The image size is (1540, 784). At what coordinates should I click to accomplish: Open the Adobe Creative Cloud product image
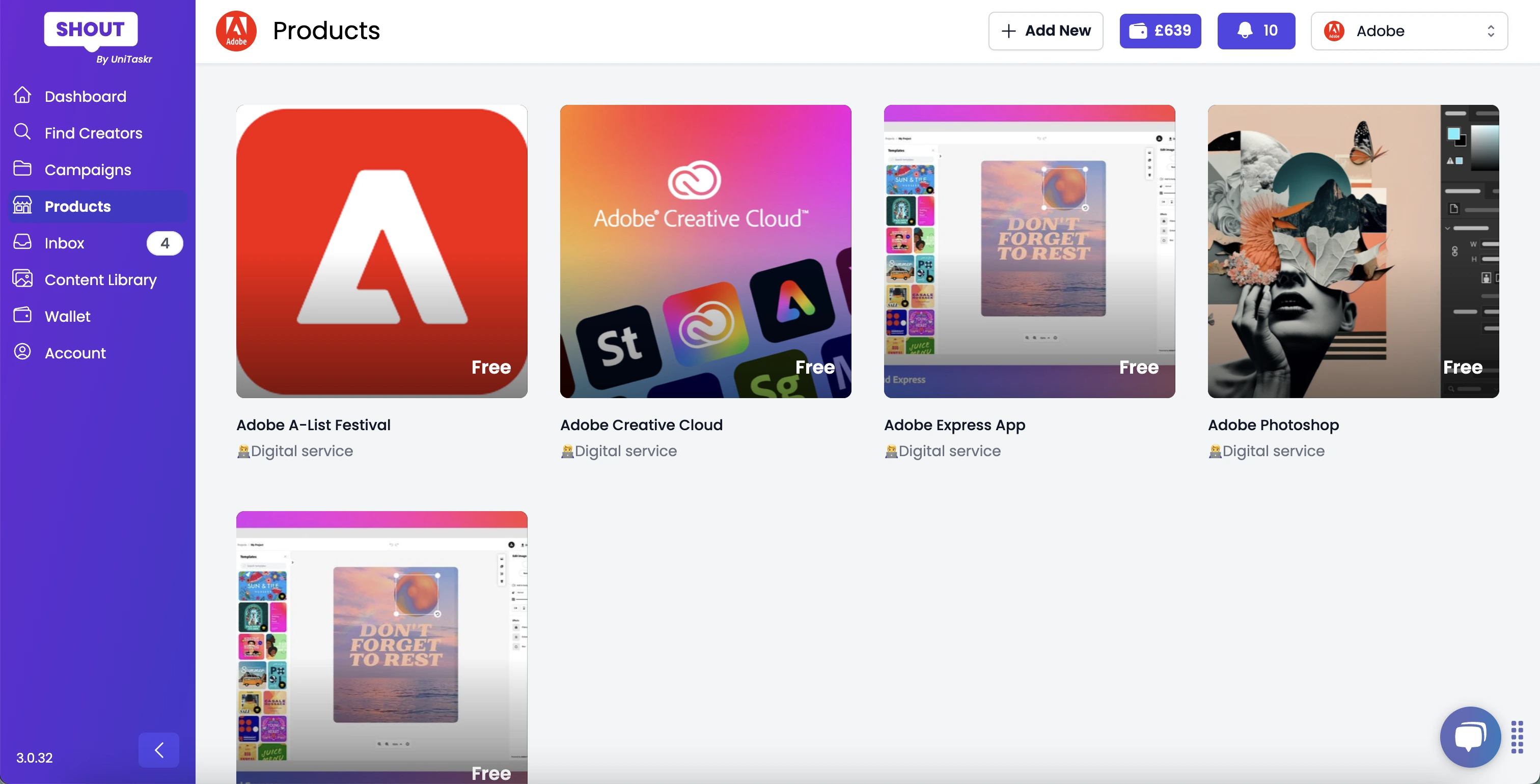(705, 251)
